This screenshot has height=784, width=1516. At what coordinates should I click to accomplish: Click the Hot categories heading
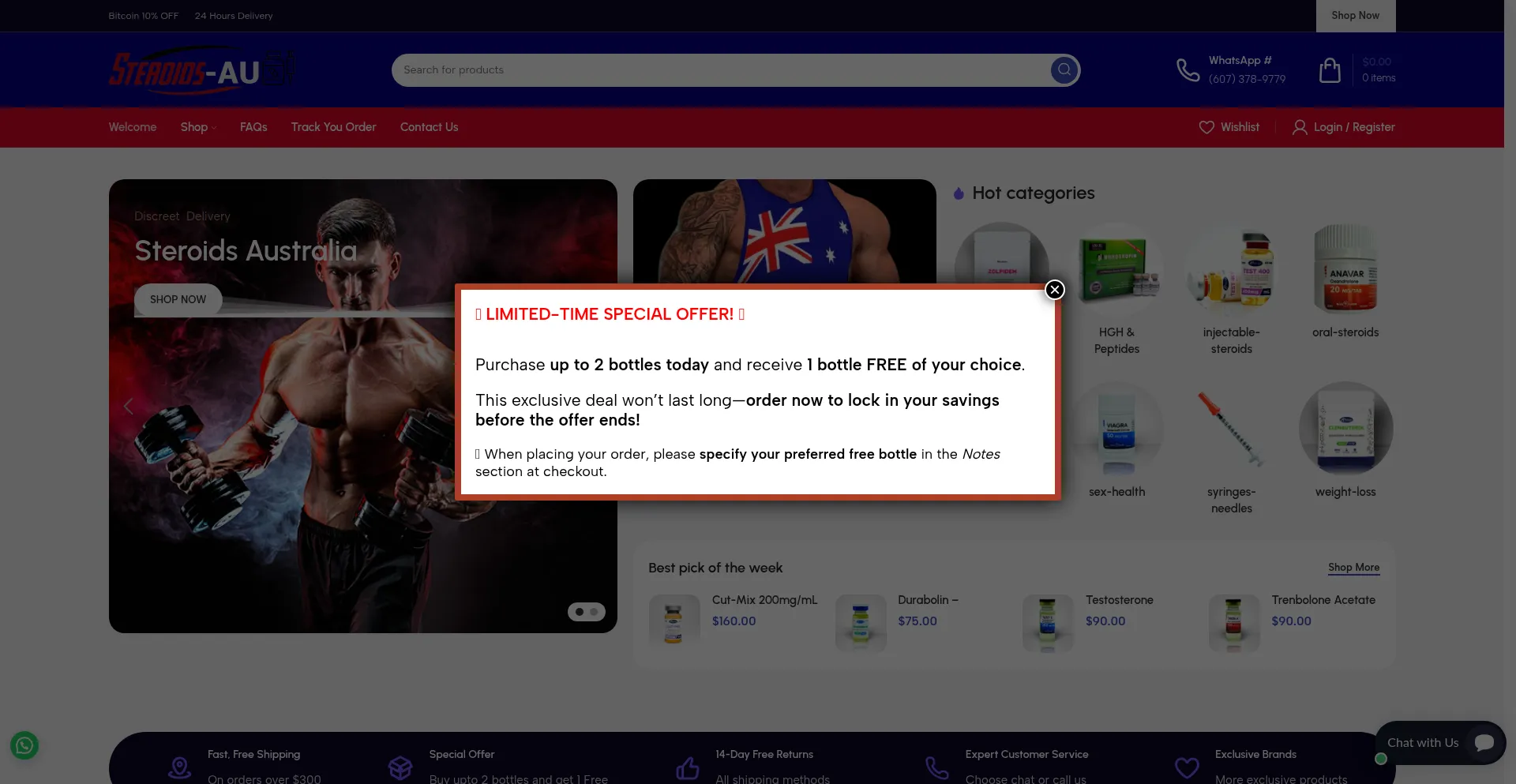(x=1033, y=193)
